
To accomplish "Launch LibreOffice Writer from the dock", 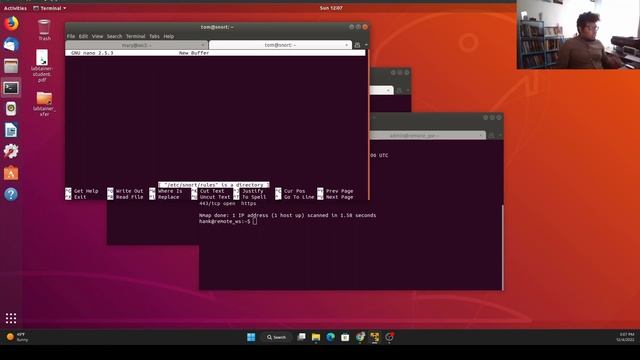I will click(x=11, y=130).
